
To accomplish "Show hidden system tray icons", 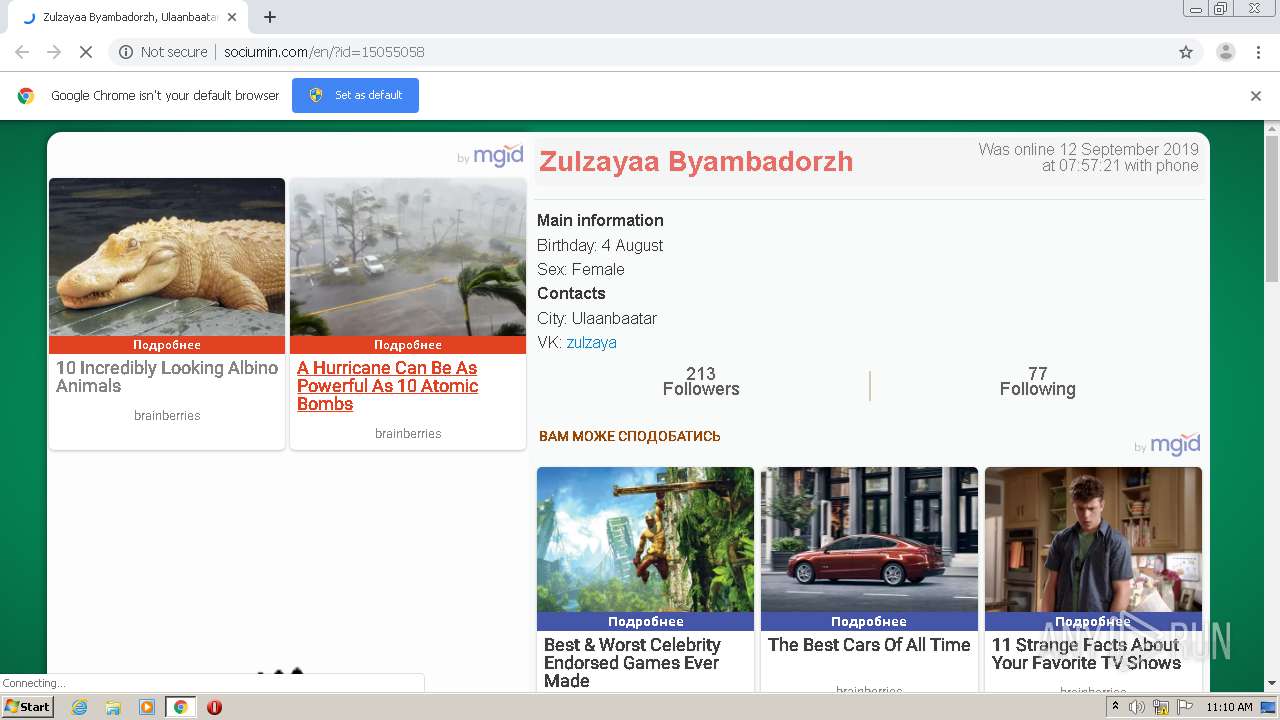I will [1115, 707].
